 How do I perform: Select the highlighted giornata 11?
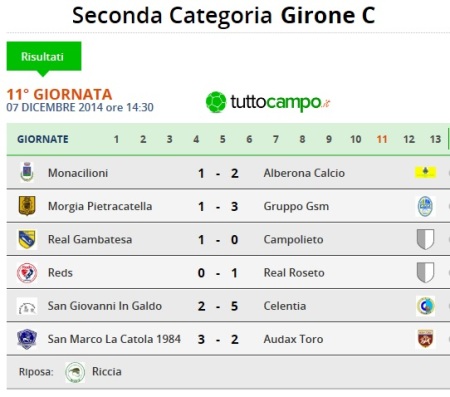[382, 139]
